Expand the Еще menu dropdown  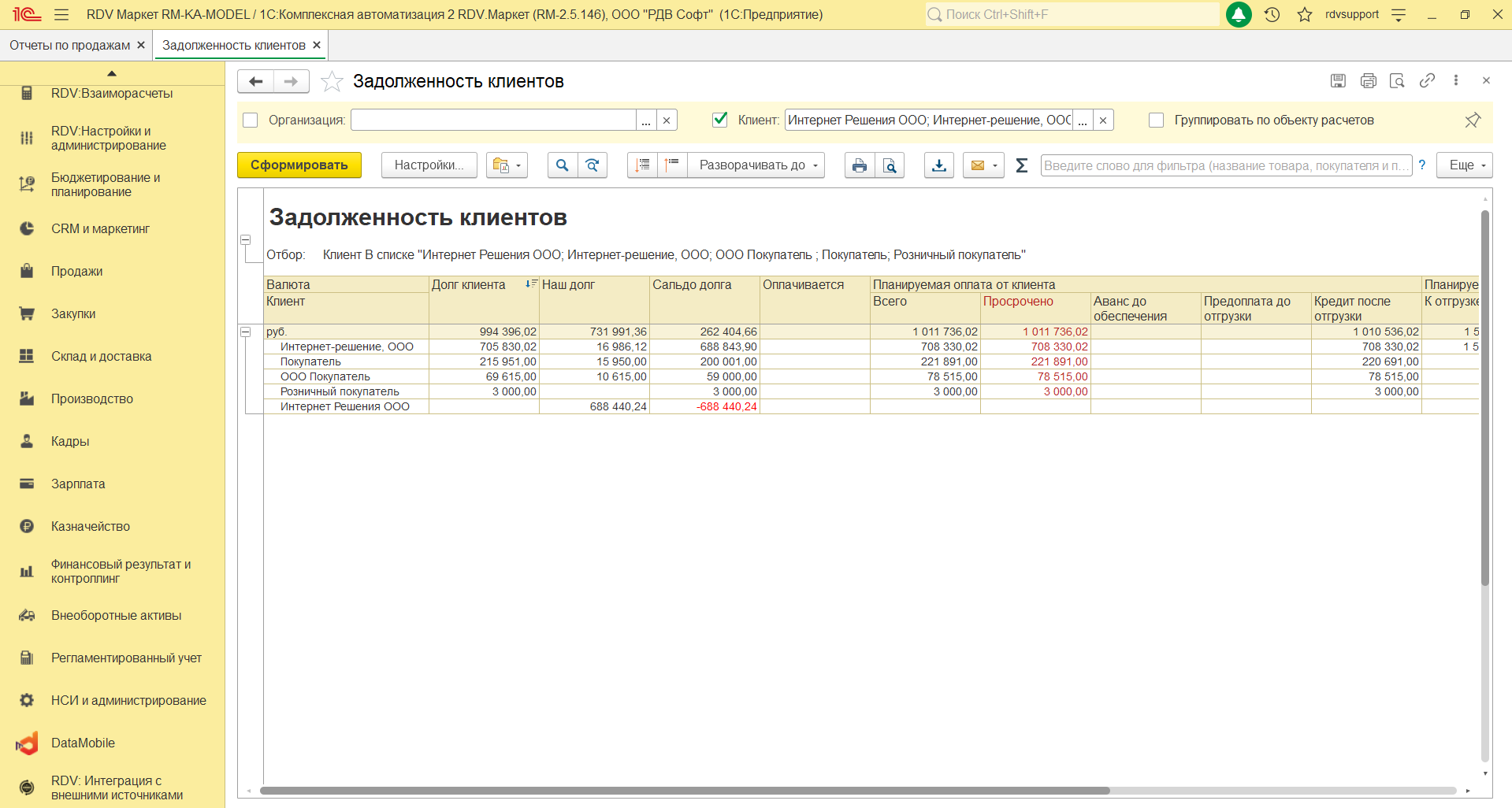point(1464,165)
